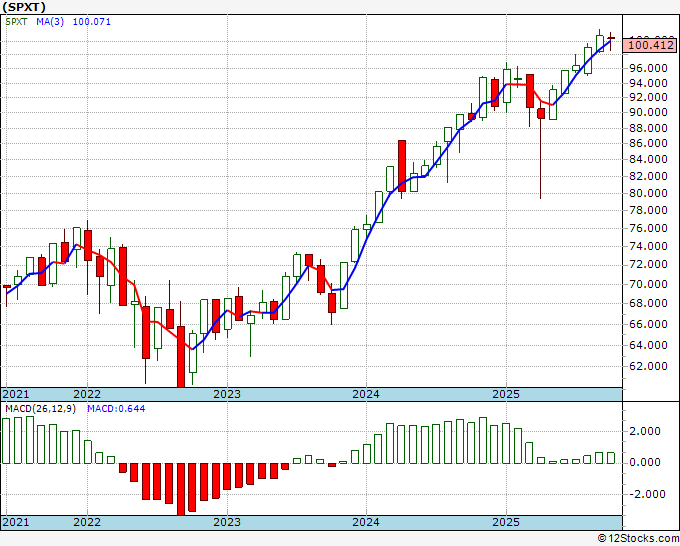Click 2022 on the price chart time axis
The width and height of the screenshot is (680, 546).
[x=87, y=394]
